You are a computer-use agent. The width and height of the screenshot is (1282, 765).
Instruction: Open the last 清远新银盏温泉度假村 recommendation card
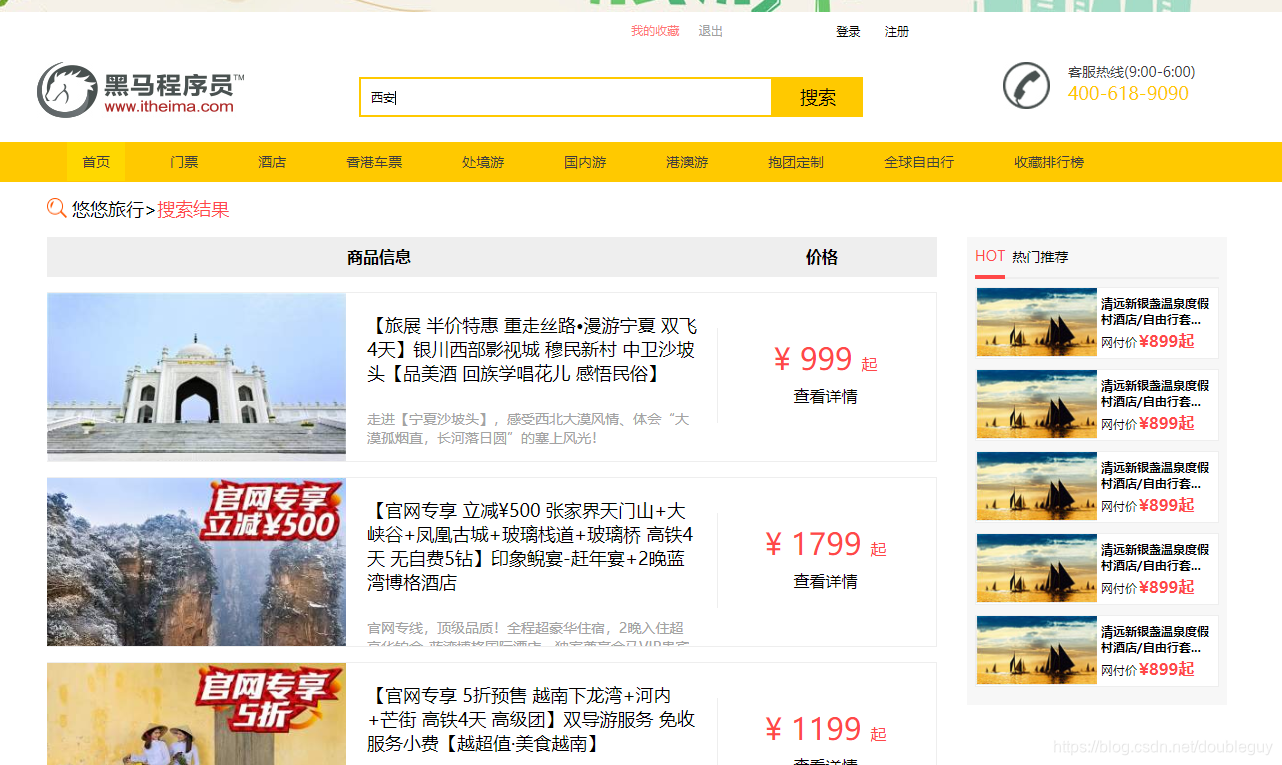tap(1097, 651)
